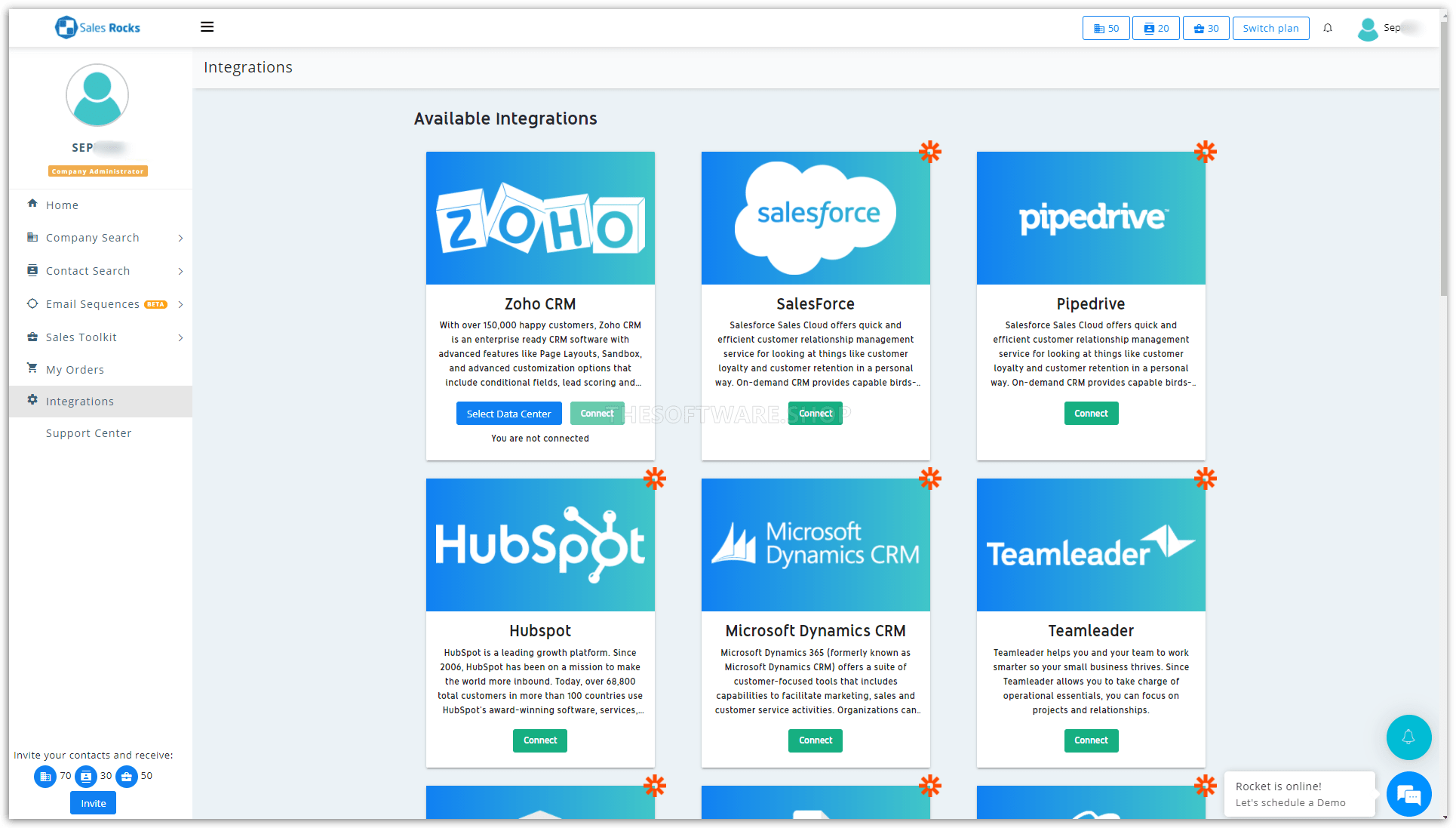Click the Sales Rocks logo
This screenshot has height=828, width=1456.
[98, 28]
